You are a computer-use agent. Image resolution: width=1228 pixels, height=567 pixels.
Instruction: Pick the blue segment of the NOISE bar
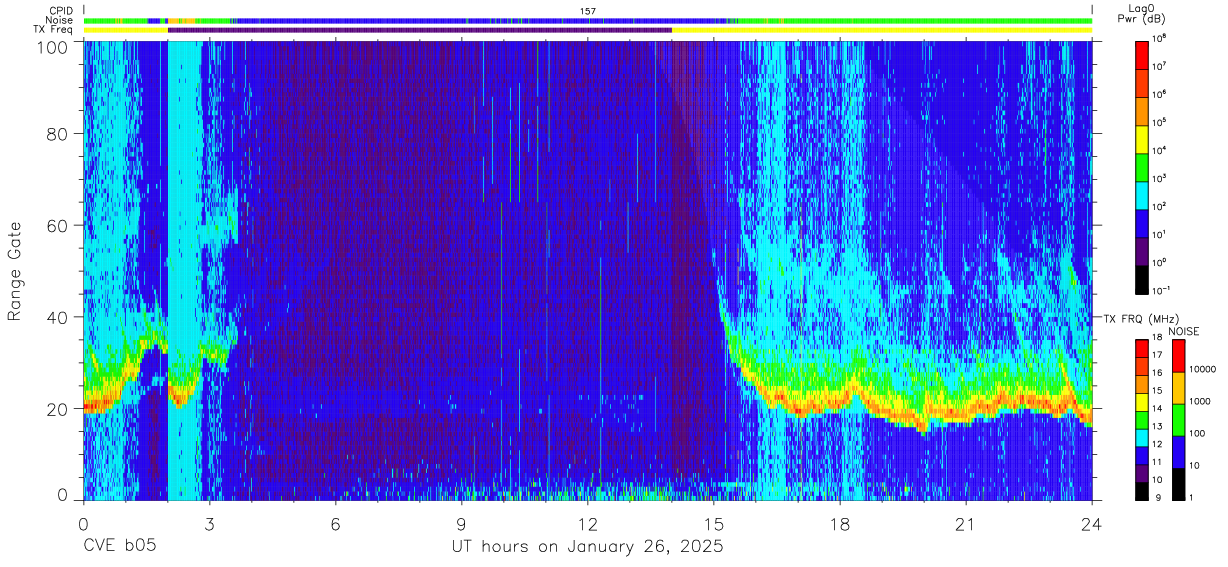(1177, 451)
